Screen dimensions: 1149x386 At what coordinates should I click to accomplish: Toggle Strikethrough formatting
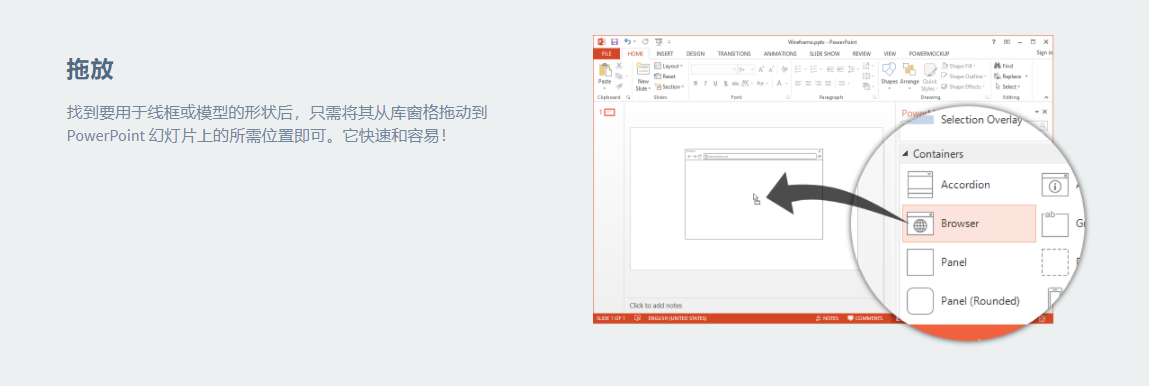(735, 83)
